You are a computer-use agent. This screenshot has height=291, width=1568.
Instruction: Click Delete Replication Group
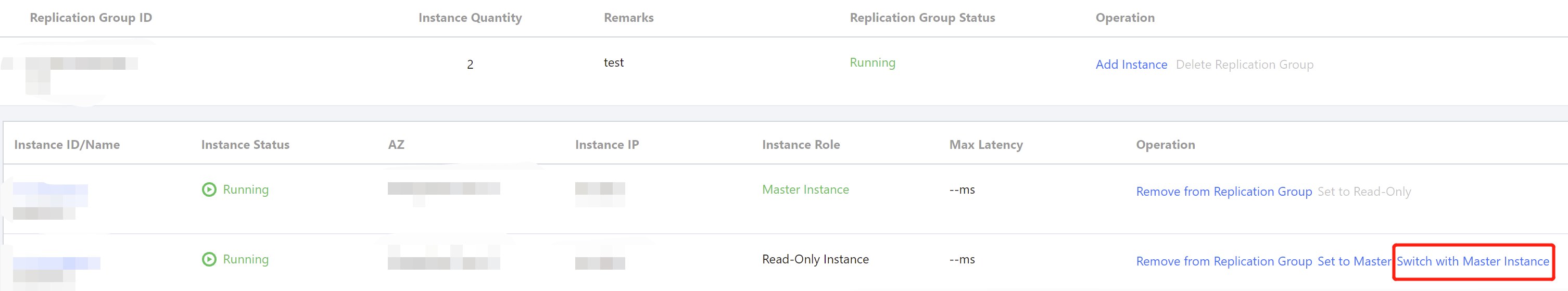tap(1244, 65)
